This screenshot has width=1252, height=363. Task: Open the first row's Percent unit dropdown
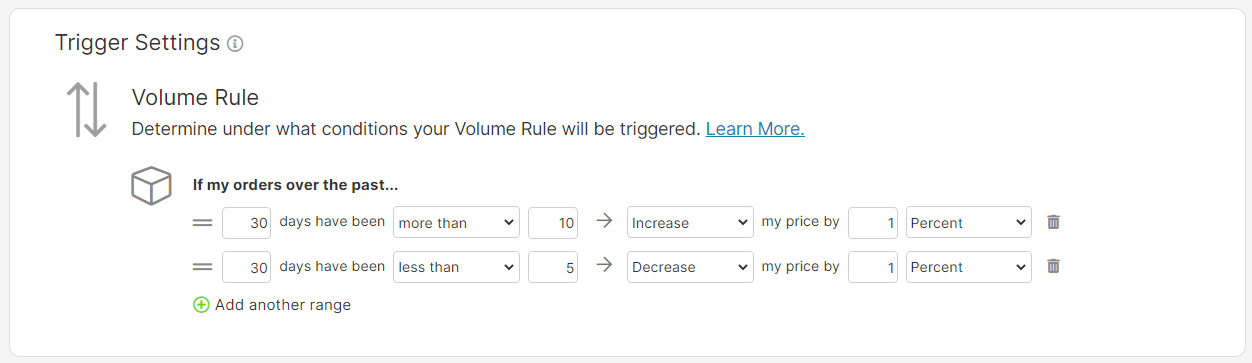pos(968,223)
